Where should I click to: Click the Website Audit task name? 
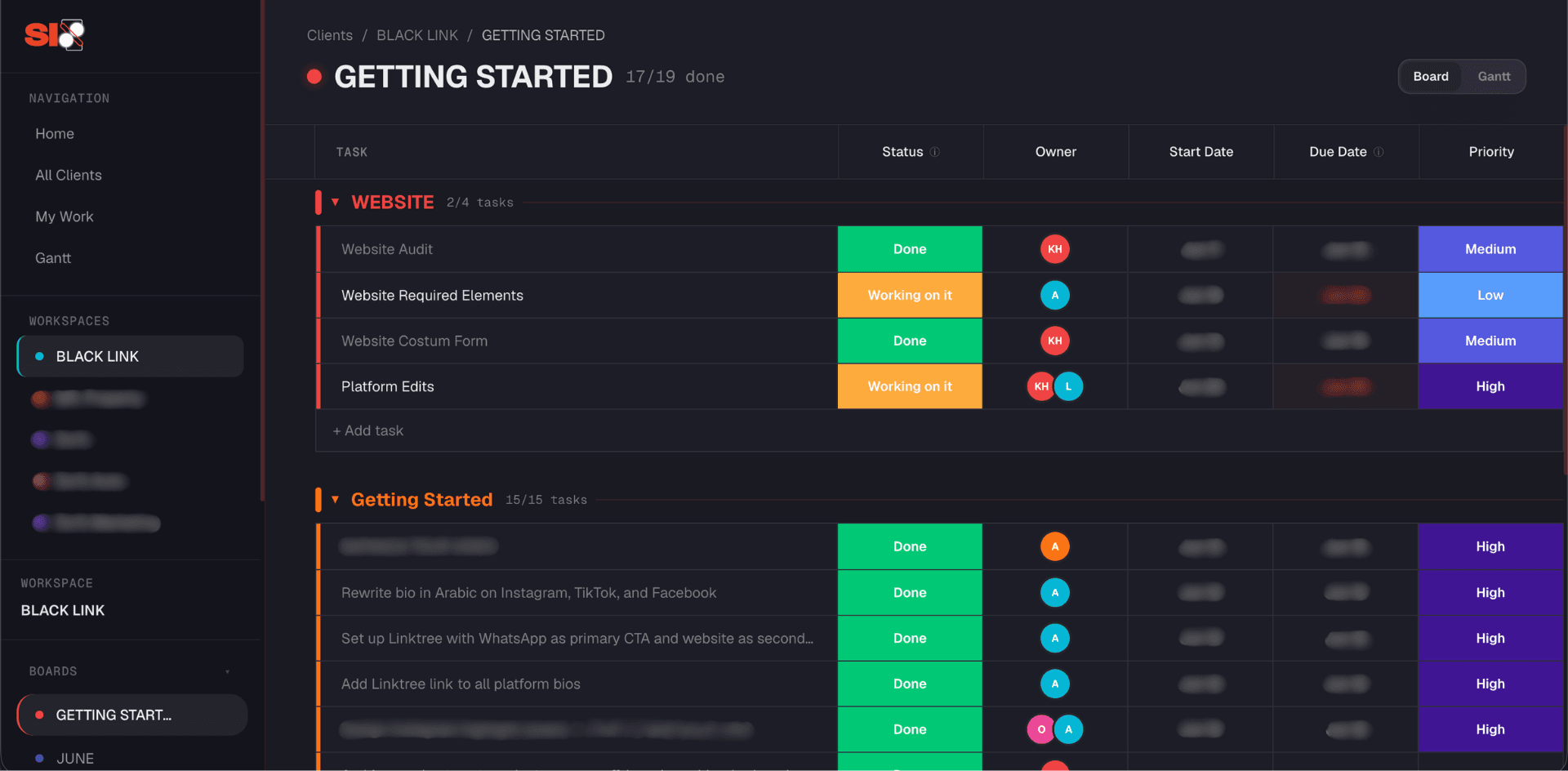pos(387,249)
